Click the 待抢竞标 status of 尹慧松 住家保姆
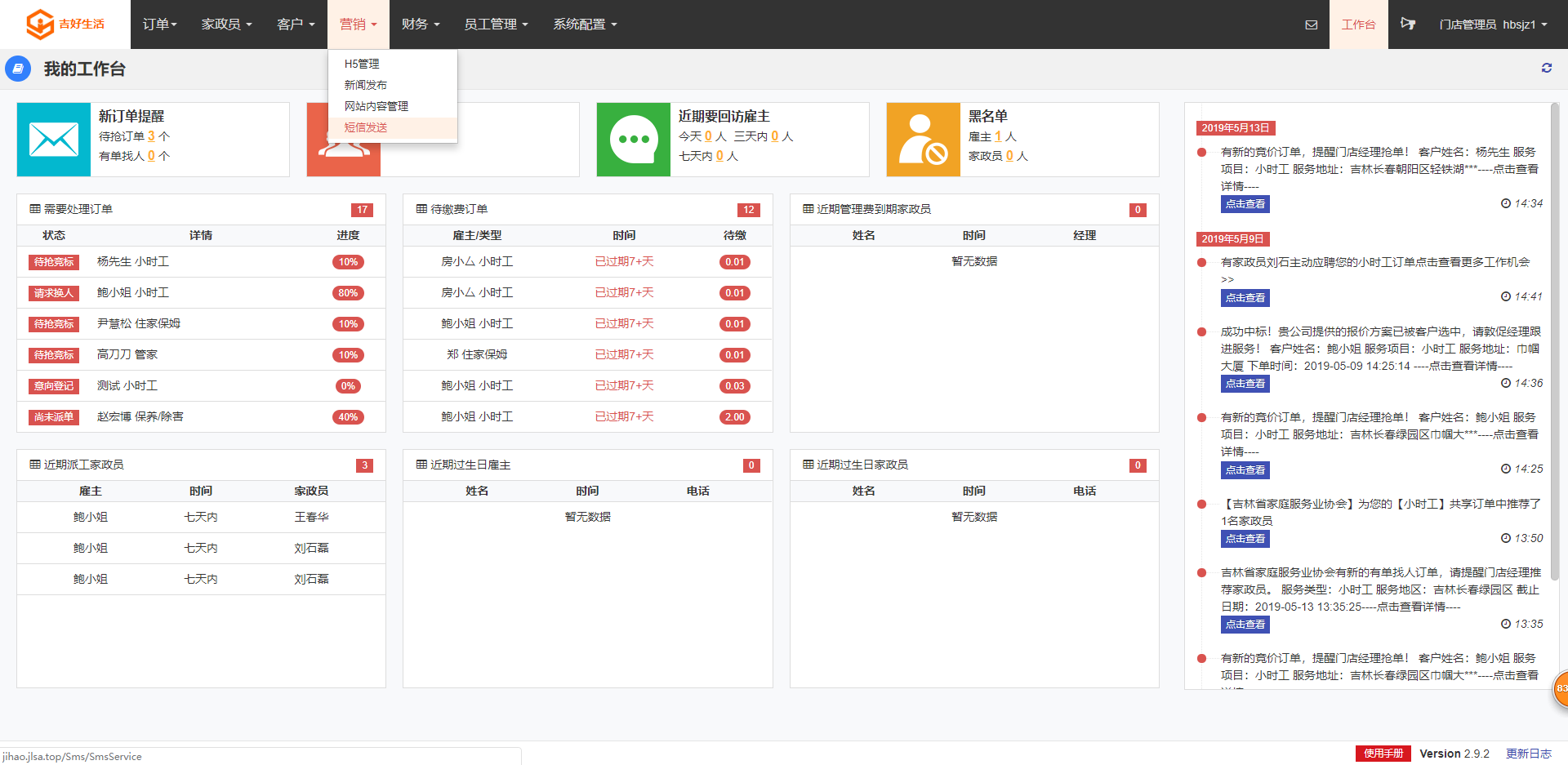 tap(54, 324)
